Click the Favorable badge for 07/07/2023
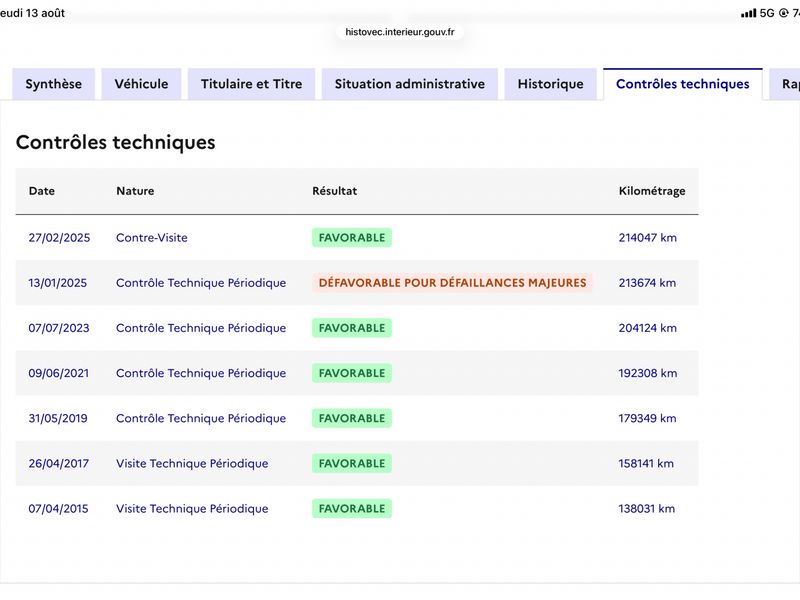 [352, 328]
